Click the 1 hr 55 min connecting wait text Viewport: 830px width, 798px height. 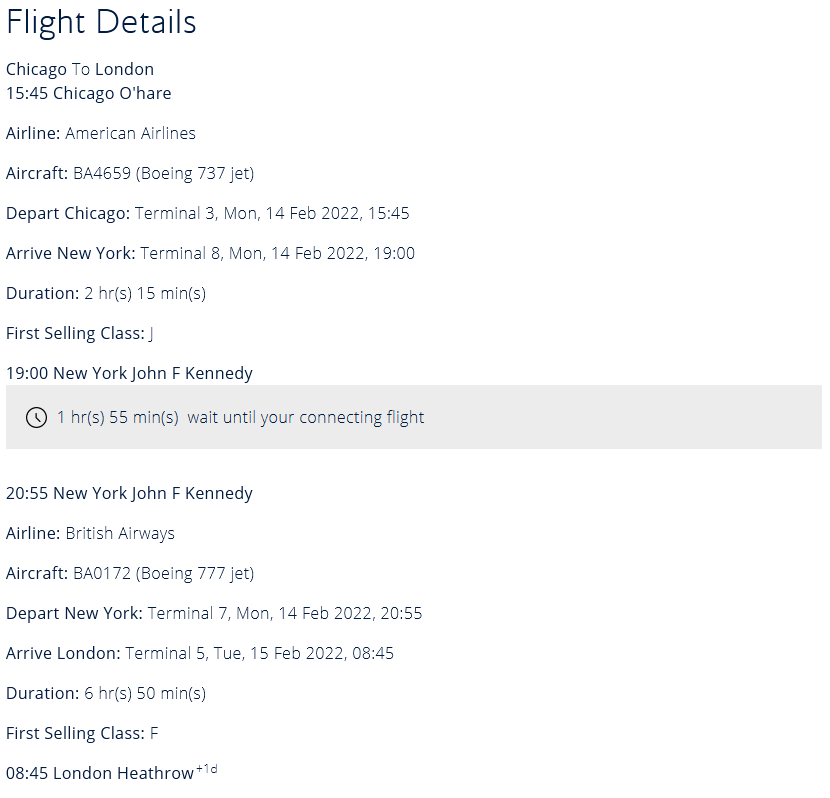pos(240,417)
